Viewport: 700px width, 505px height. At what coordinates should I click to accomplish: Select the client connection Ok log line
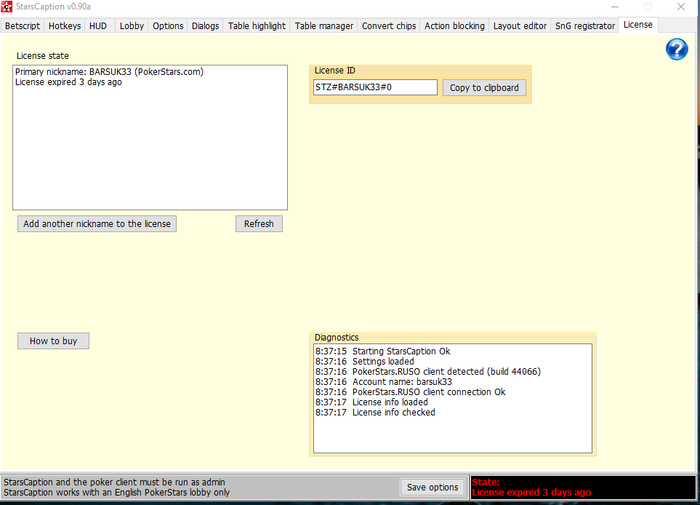point(410,392)
